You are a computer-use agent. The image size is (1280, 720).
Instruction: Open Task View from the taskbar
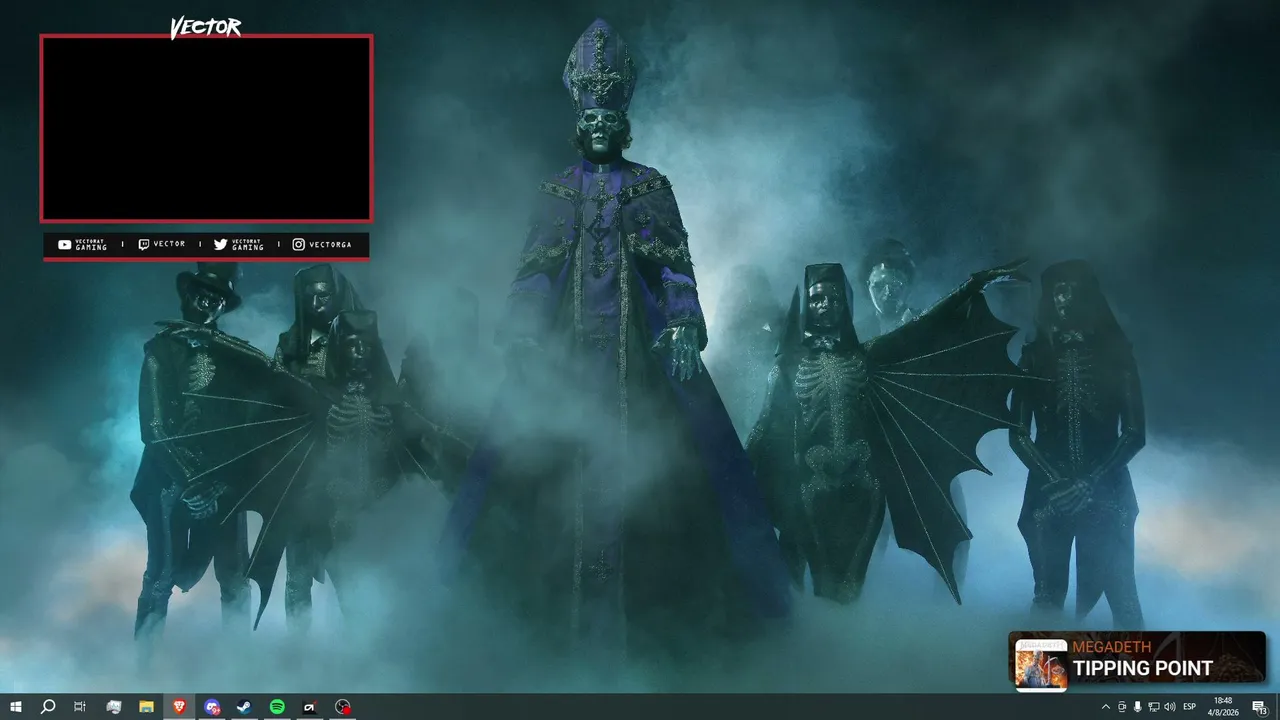80,707
